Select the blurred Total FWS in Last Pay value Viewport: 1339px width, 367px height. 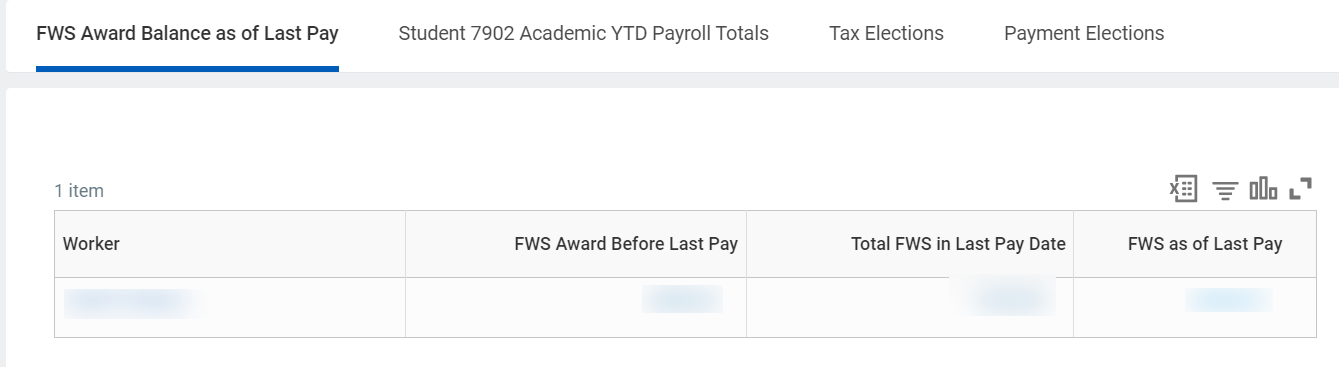pos(1003,296)
